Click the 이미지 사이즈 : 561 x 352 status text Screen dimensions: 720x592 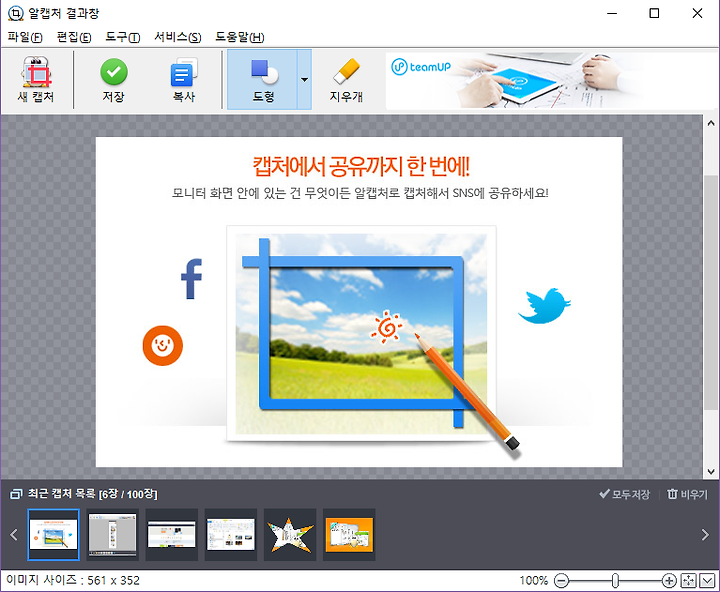tap(73, 581)
